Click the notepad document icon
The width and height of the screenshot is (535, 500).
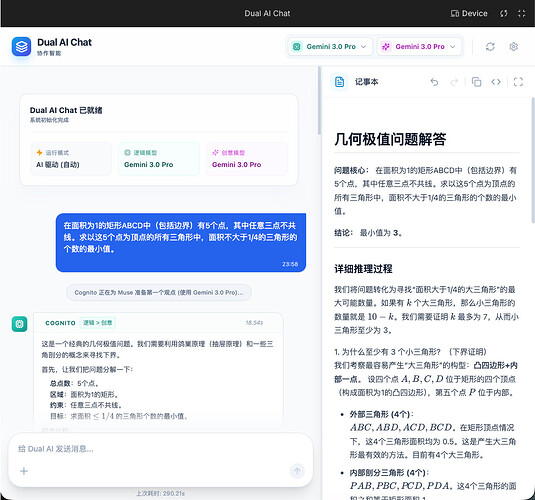(x=339, y=82)
